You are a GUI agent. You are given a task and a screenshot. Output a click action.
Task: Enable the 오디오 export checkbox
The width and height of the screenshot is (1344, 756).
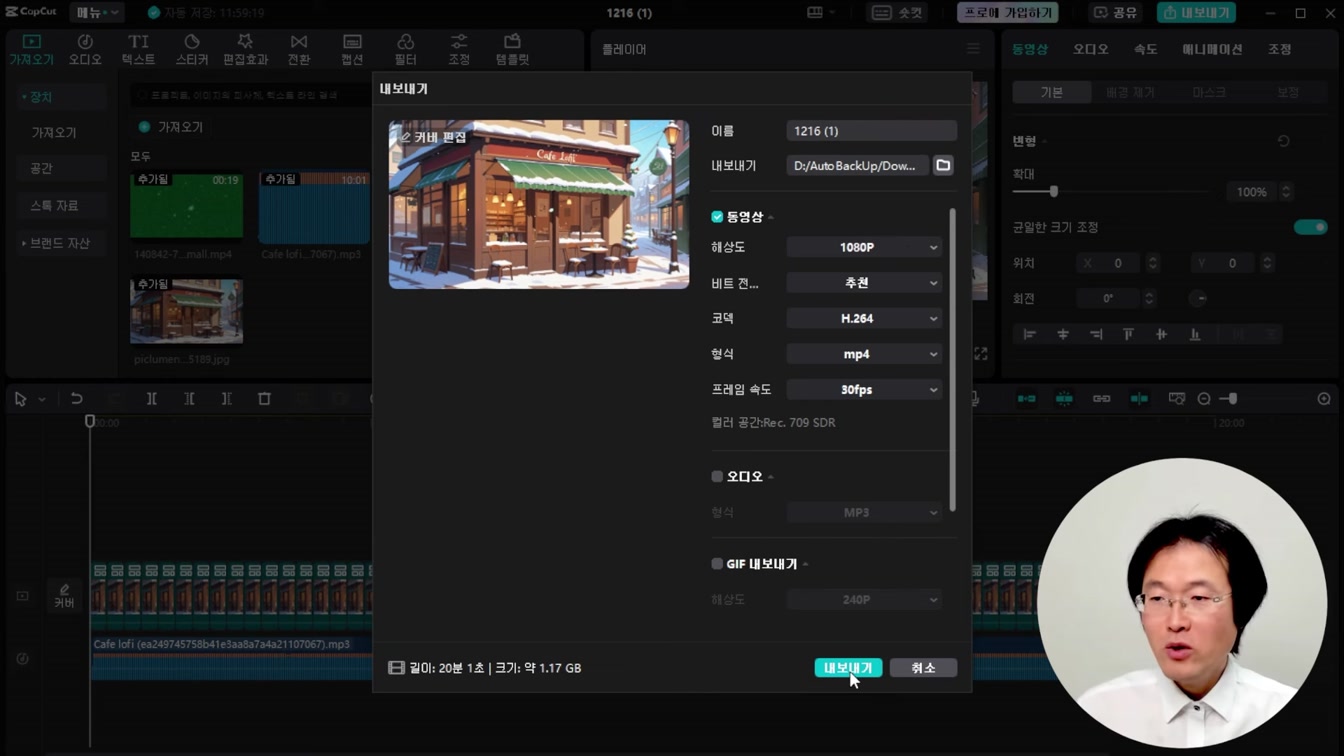(x=717, y=476)
